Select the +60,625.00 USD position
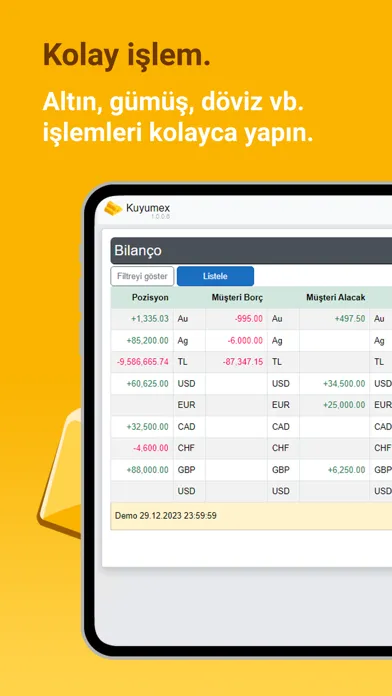392x696 pixels. [x=147, y=384]
